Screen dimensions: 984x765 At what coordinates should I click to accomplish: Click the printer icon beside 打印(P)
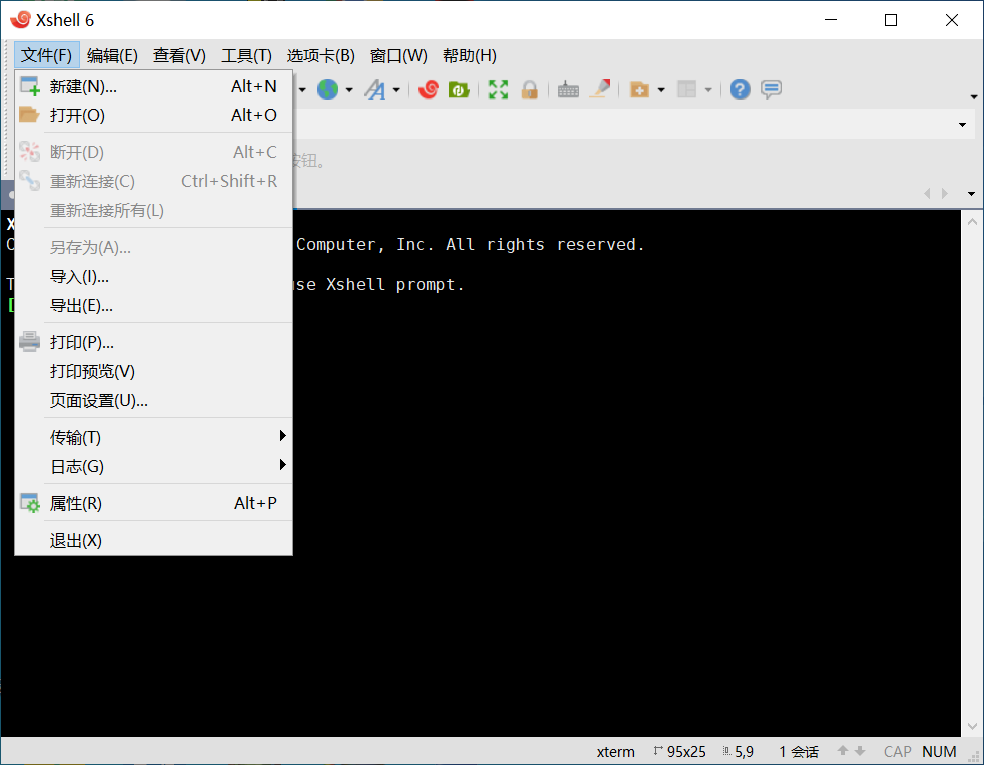tap(29, 342)
